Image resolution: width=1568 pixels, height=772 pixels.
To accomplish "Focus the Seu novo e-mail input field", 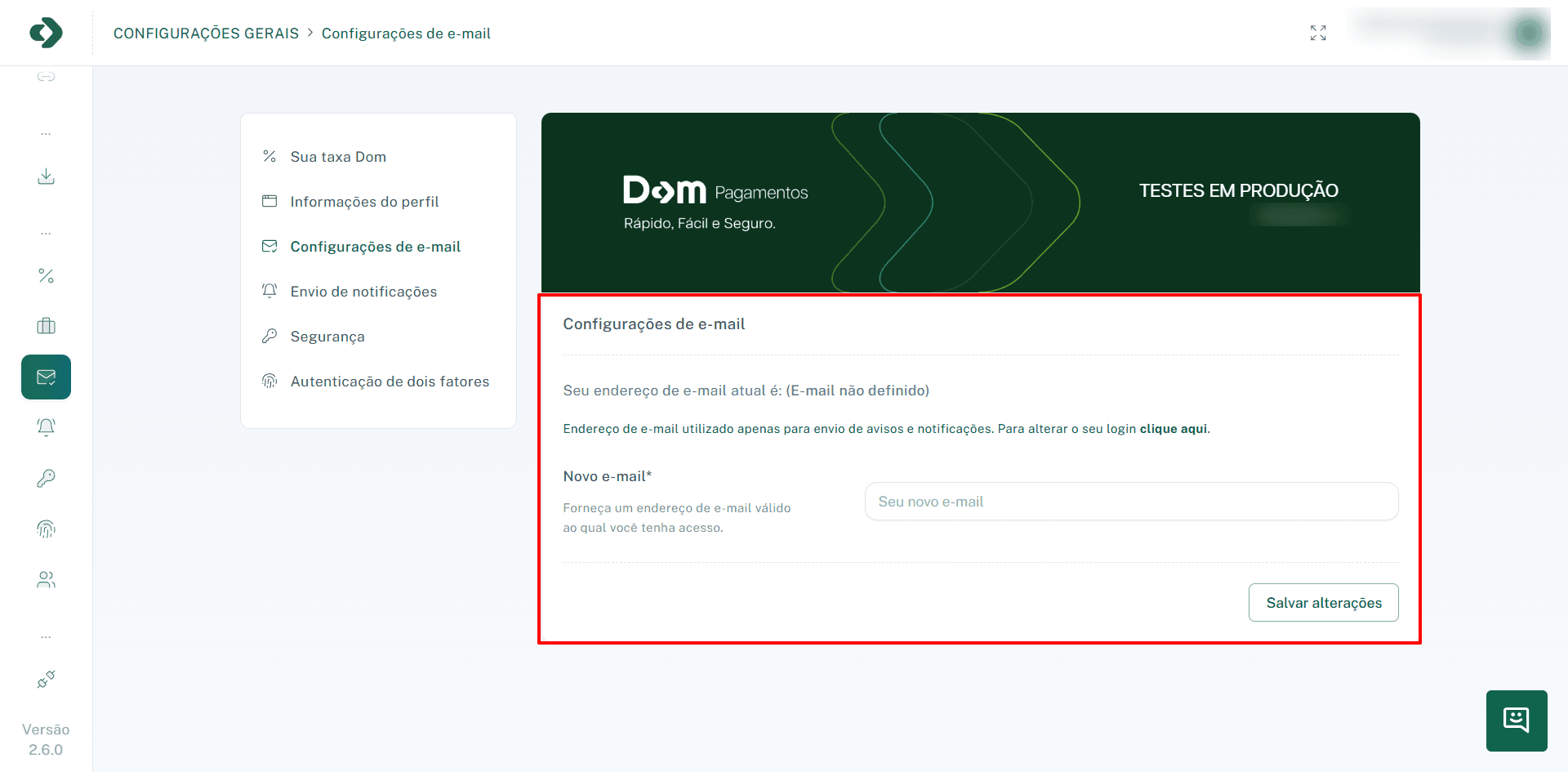I will point(1130,501).
